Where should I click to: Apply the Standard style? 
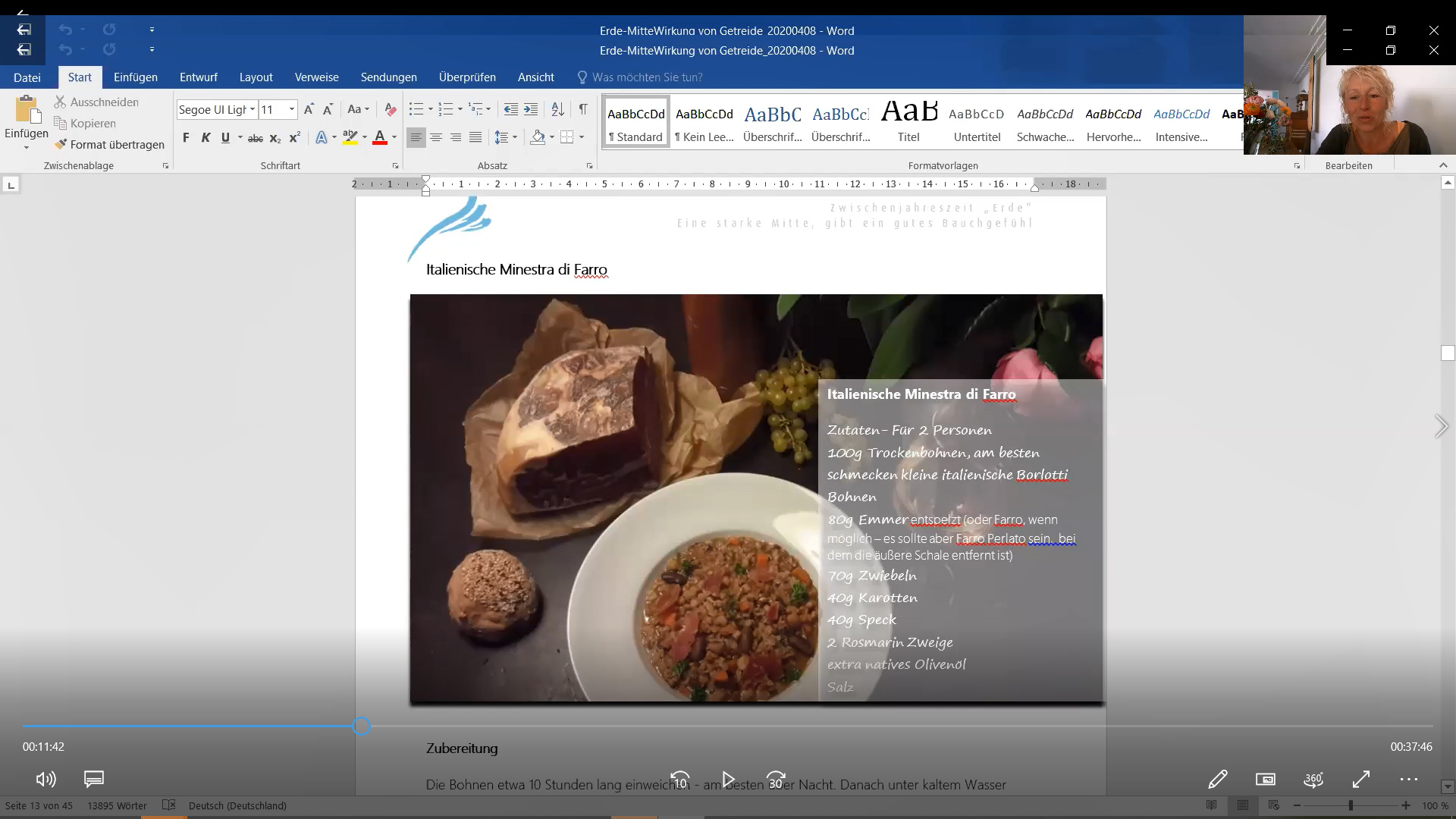[x=636, y=122]
